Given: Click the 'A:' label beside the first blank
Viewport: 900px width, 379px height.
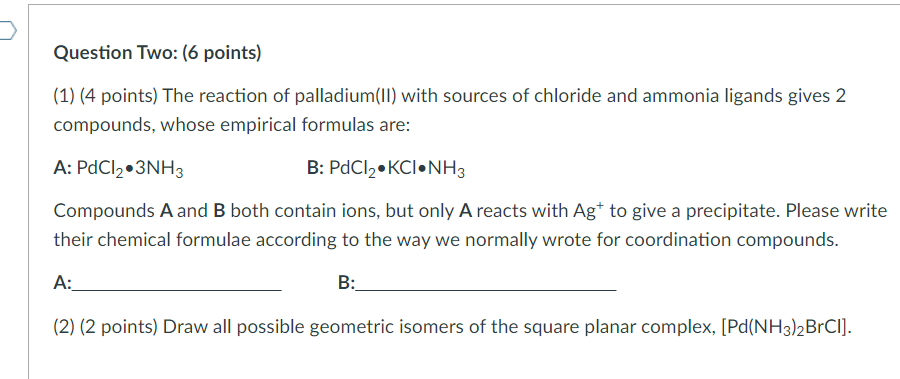Looking at the screenshot, I should pos(63,283).
